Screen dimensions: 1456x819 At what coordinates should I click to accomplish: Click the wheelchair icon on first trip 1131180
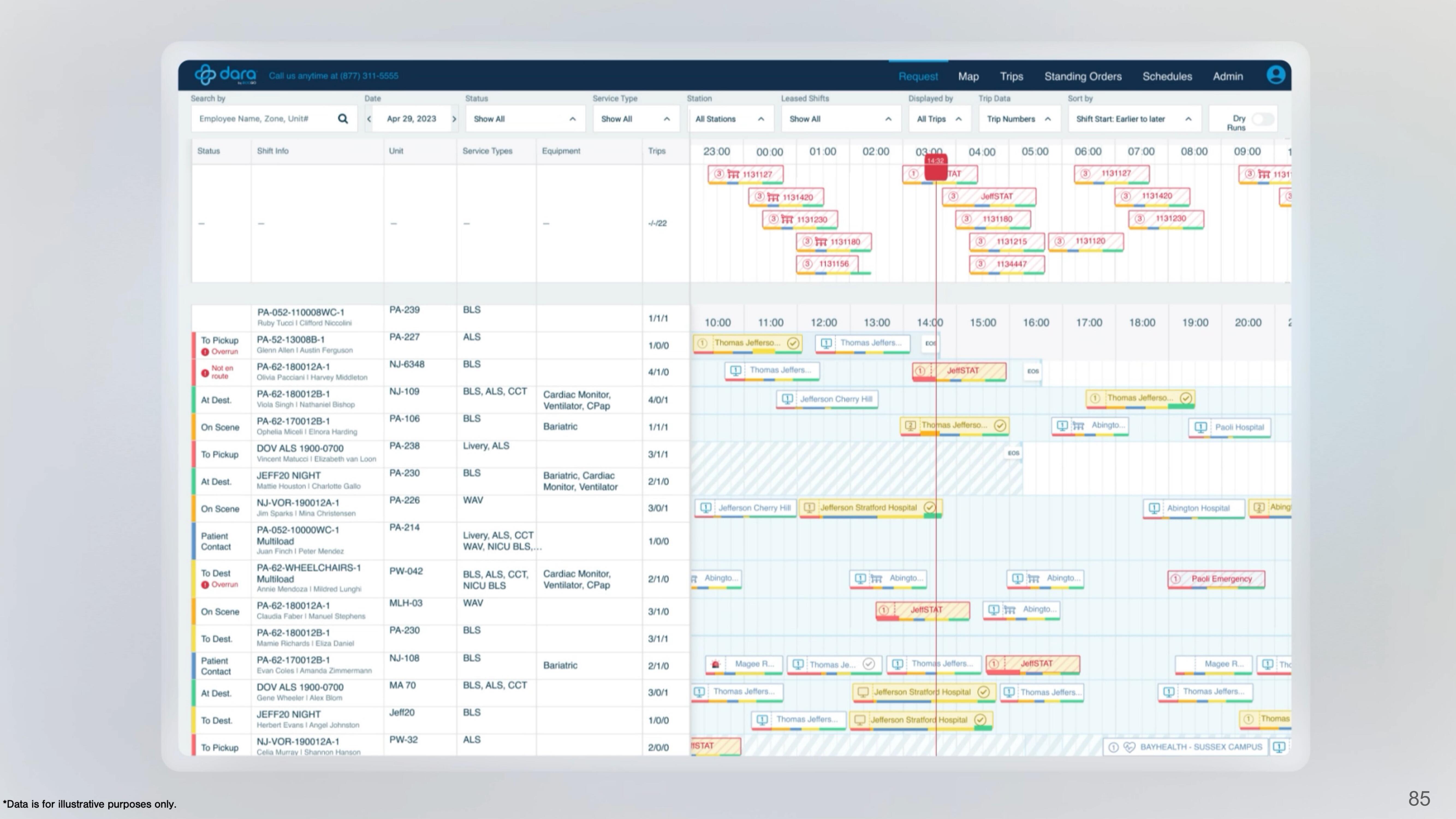(821, 241)
